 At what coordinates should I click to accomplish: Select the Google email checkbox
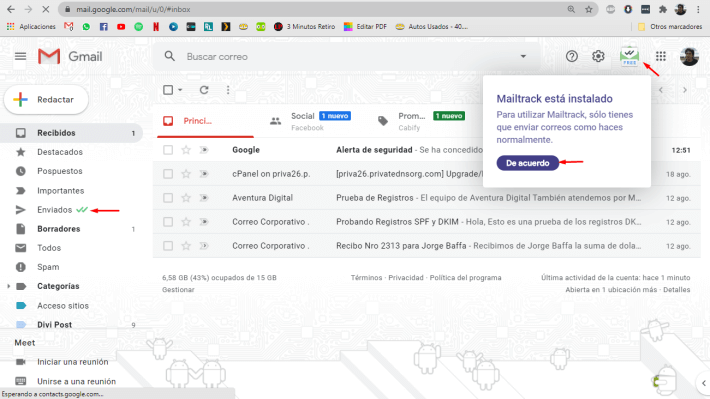[x=168, y=150]
